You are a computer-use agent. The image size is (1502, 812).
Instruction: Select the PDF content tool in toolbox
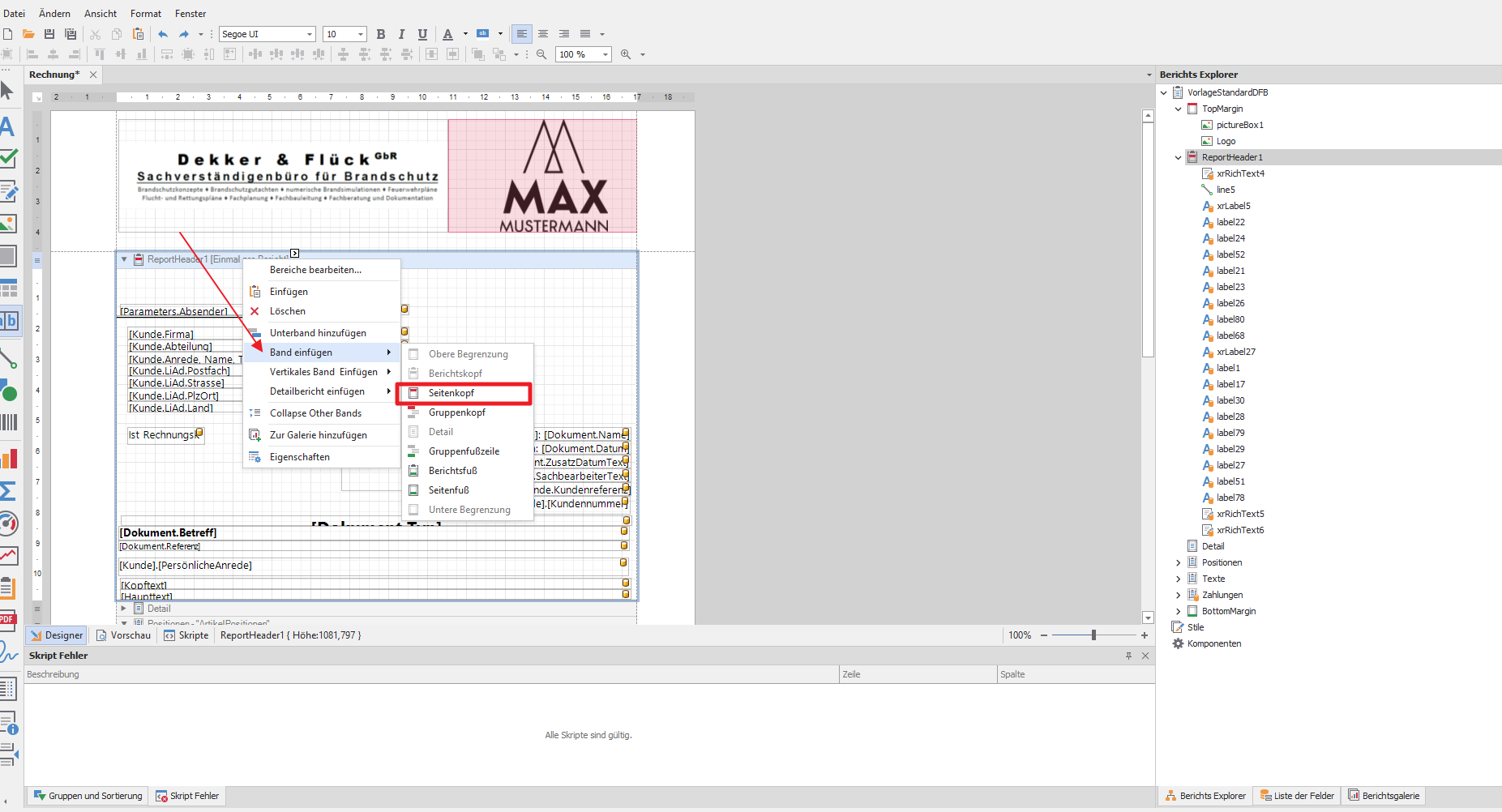tap(8, 620)
